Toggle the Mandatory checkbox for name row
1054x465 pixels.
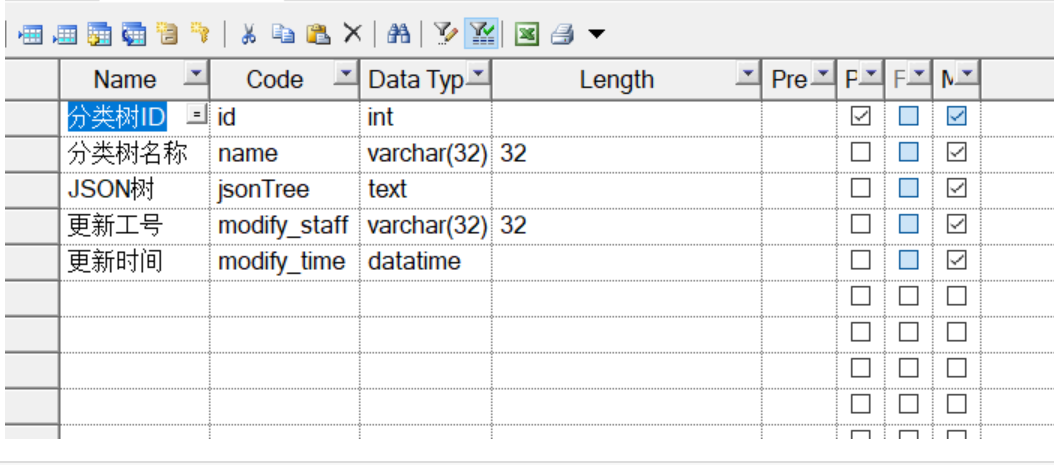point(957,153)
